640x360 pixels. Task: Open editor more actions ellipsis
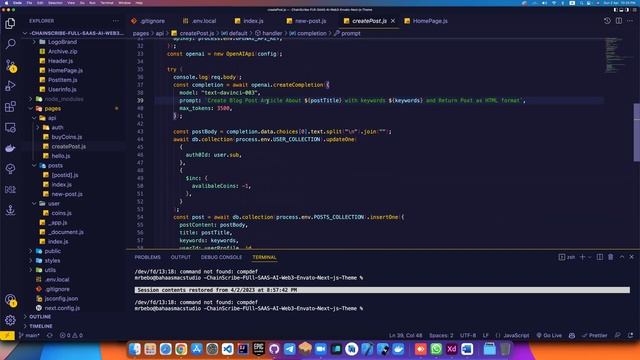pyautogui.click(x=630, y=21)
